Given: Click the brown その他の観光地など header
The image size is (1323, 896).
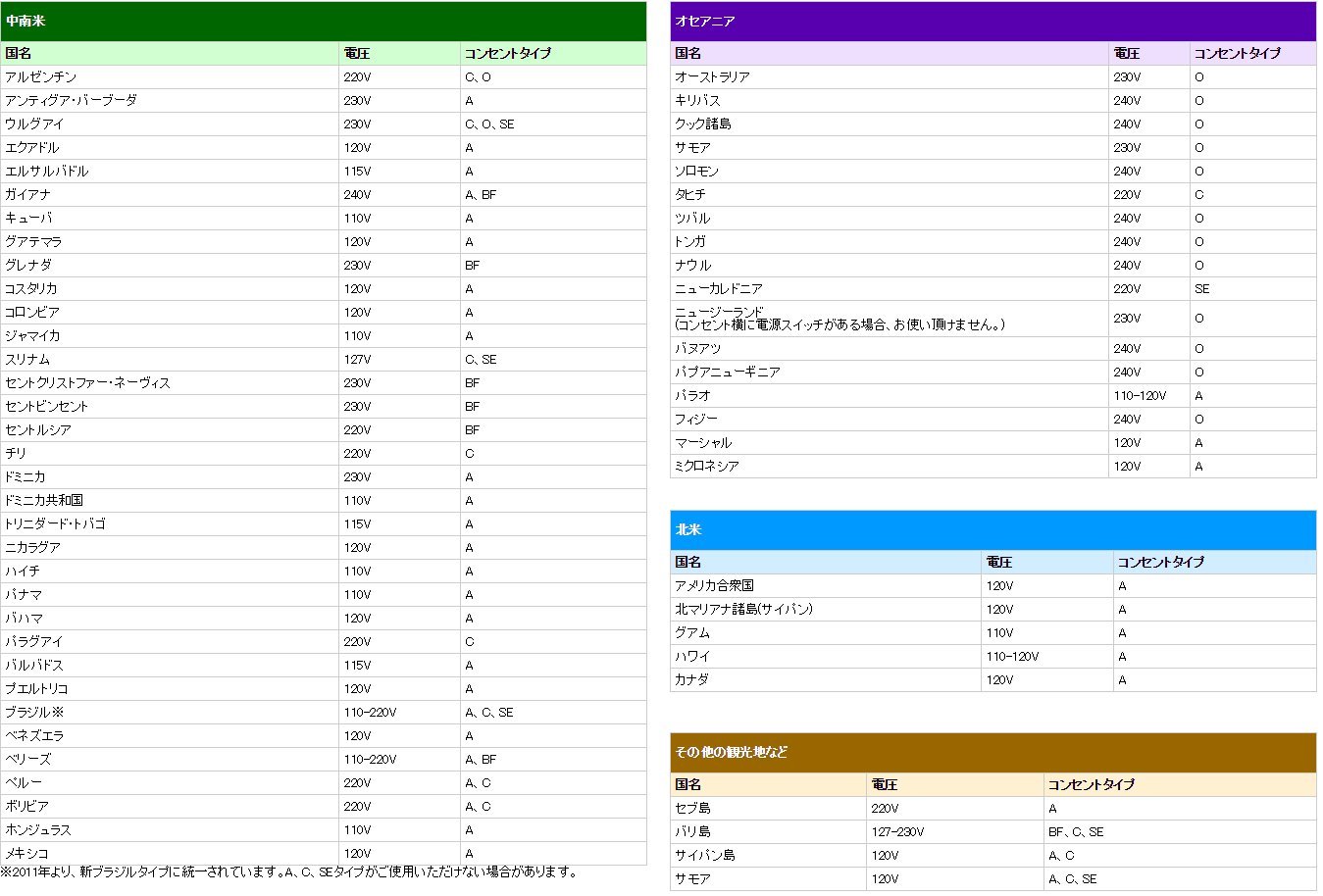Looking at the screenshot, I should [992, 752].
